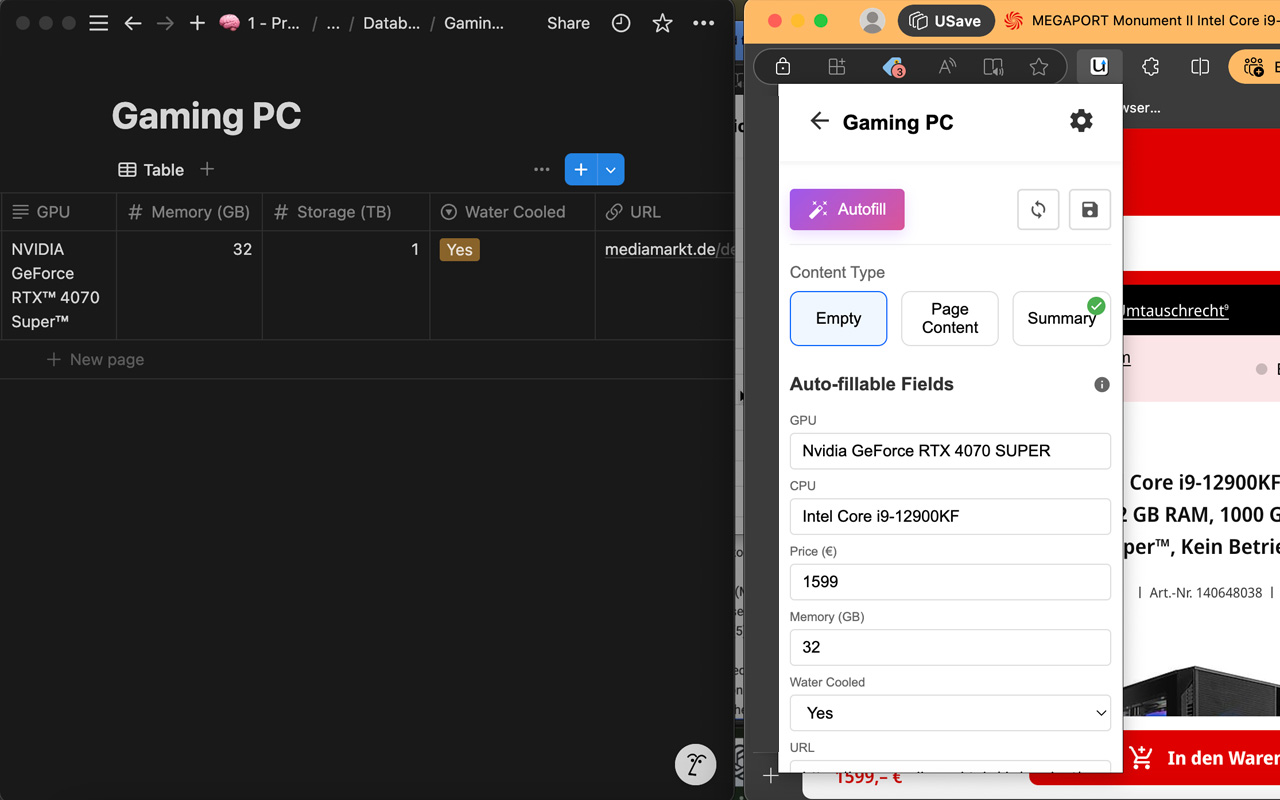Open the Memory (GB) column header

pyautogui.click(x=189, y=212)
